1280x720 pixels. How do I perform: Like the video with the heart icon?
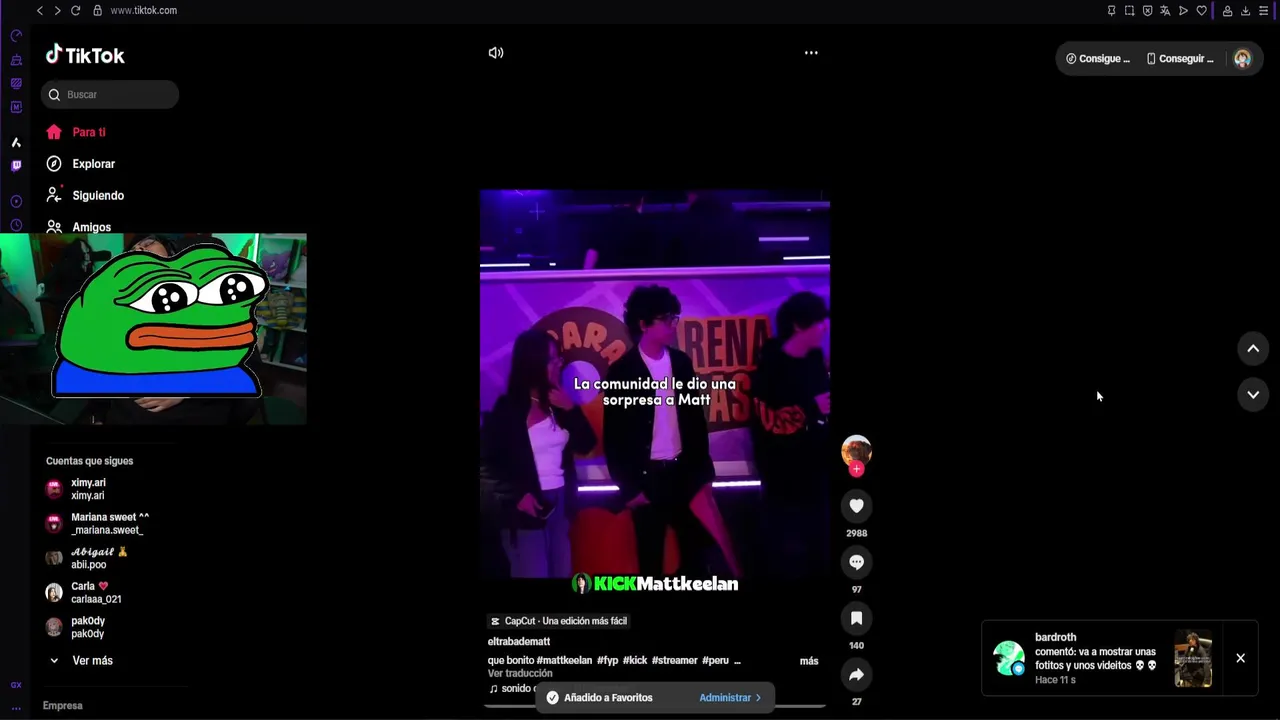point(856,506)
